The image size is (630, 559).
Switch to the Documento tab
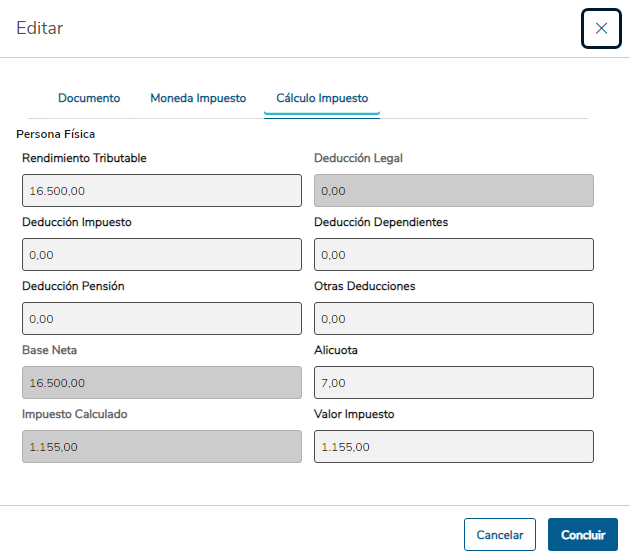[89, 99]
